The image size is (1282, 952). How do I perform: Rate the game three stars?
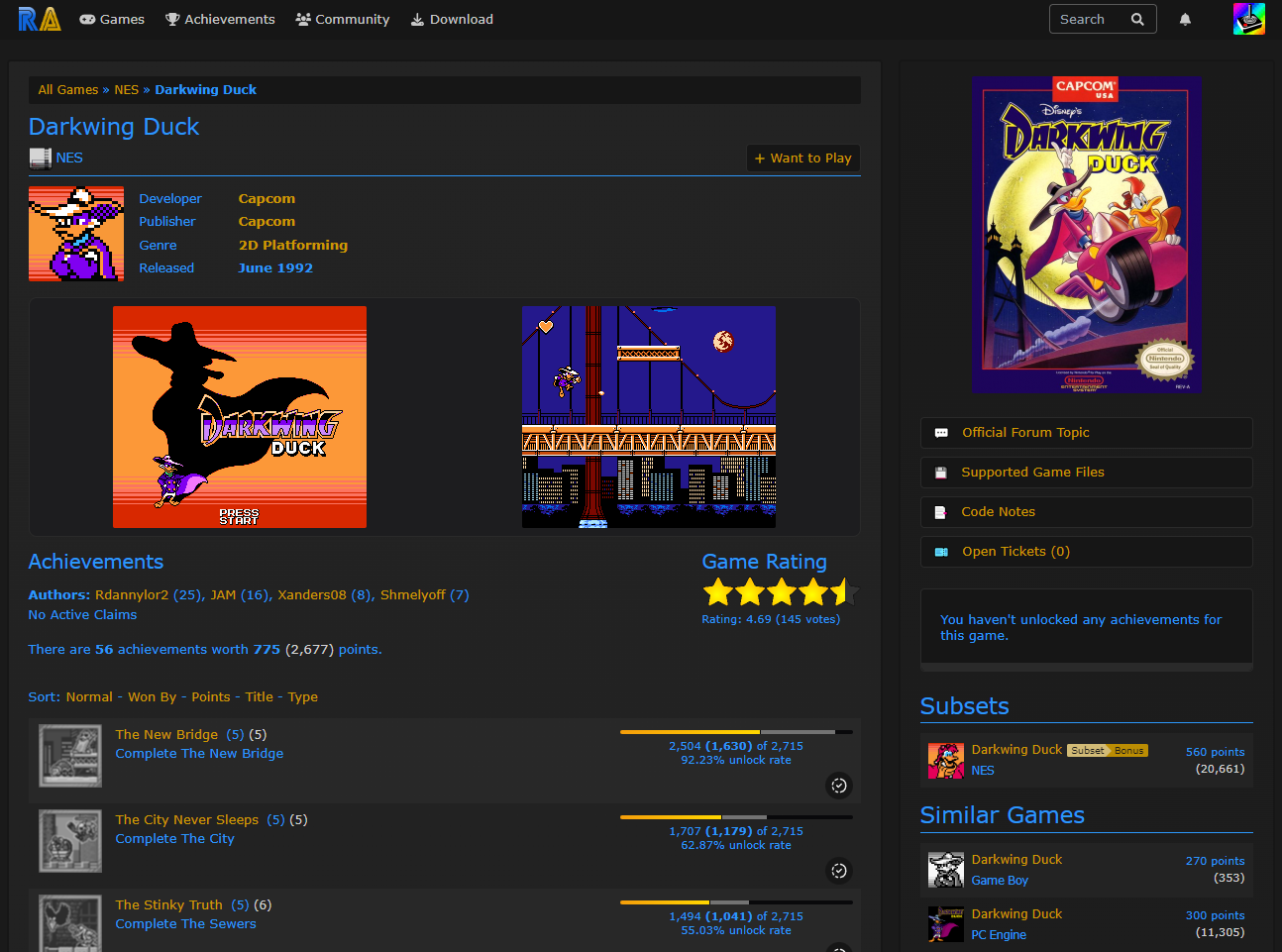782,592
